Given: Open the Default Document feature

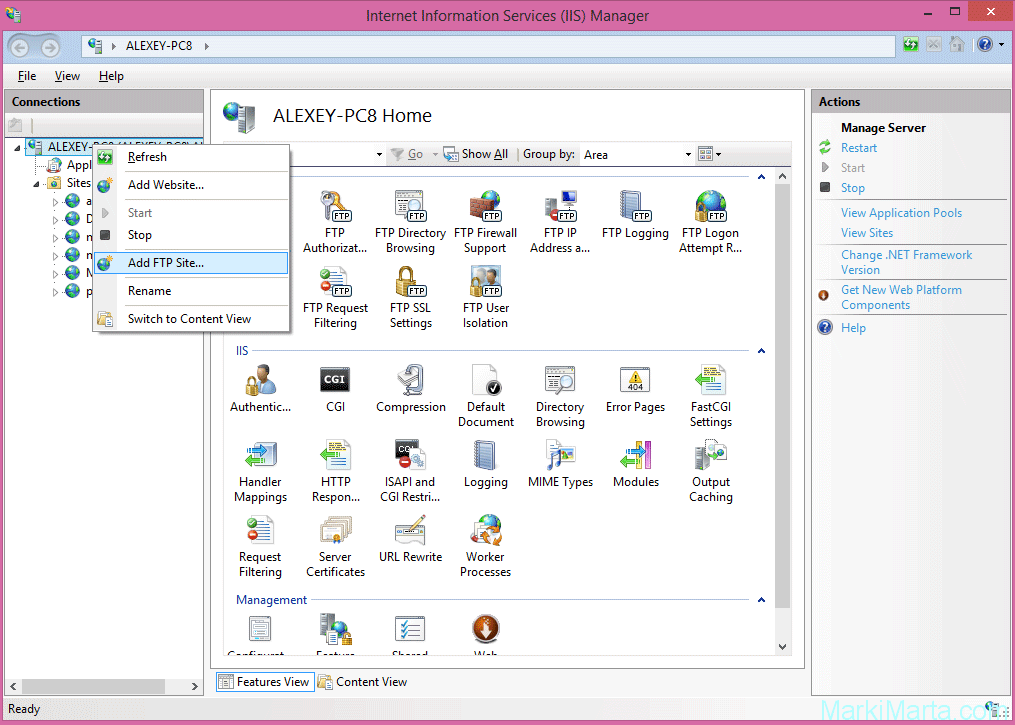Looking at the screenshot, I should click(x=485, y=396).
